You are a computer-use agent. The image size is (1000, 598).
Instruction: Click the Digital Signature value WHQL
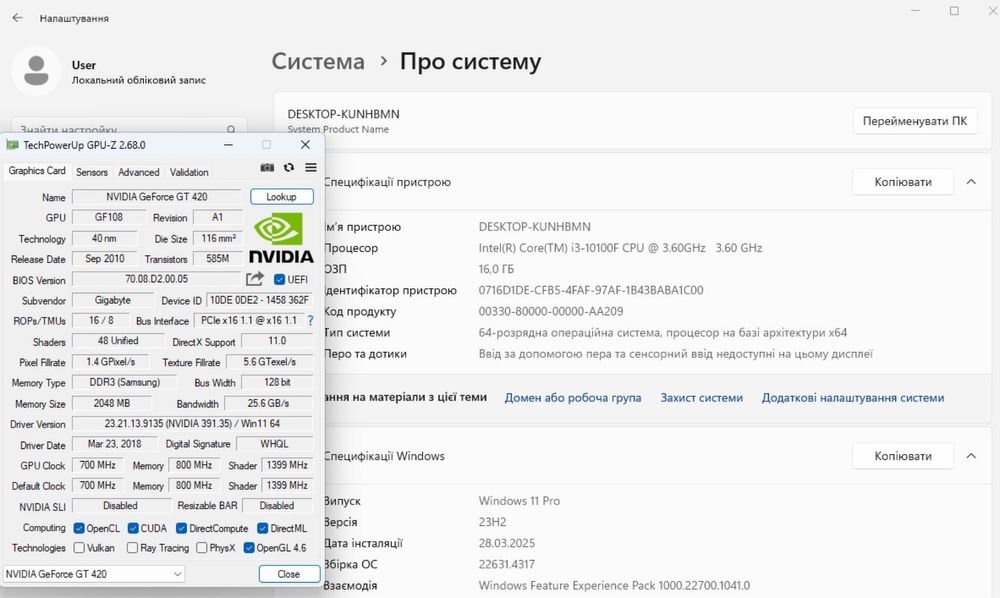pyautogui.click(x=274, y=444)
